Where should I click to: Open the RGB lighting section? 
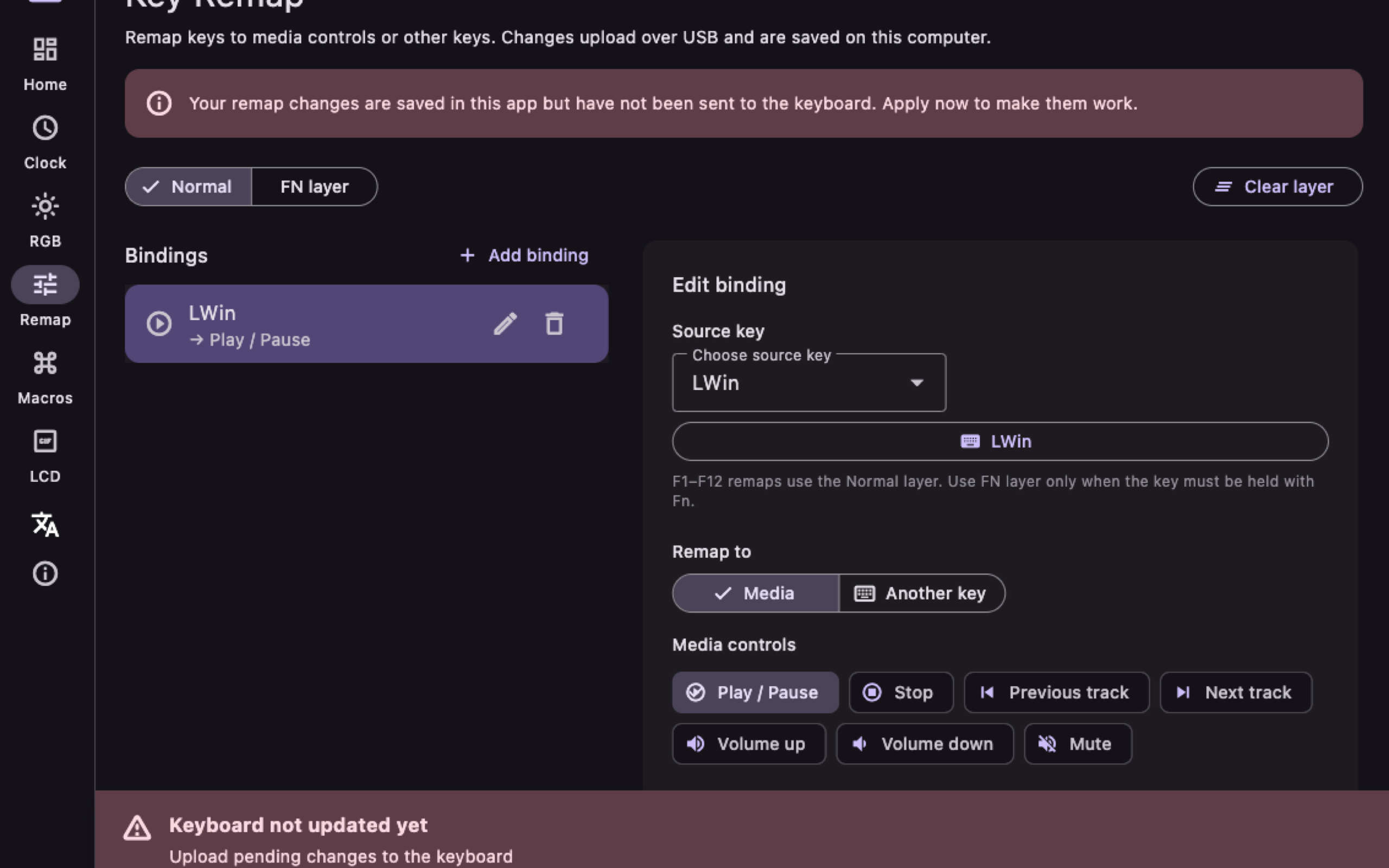[45, 220]
